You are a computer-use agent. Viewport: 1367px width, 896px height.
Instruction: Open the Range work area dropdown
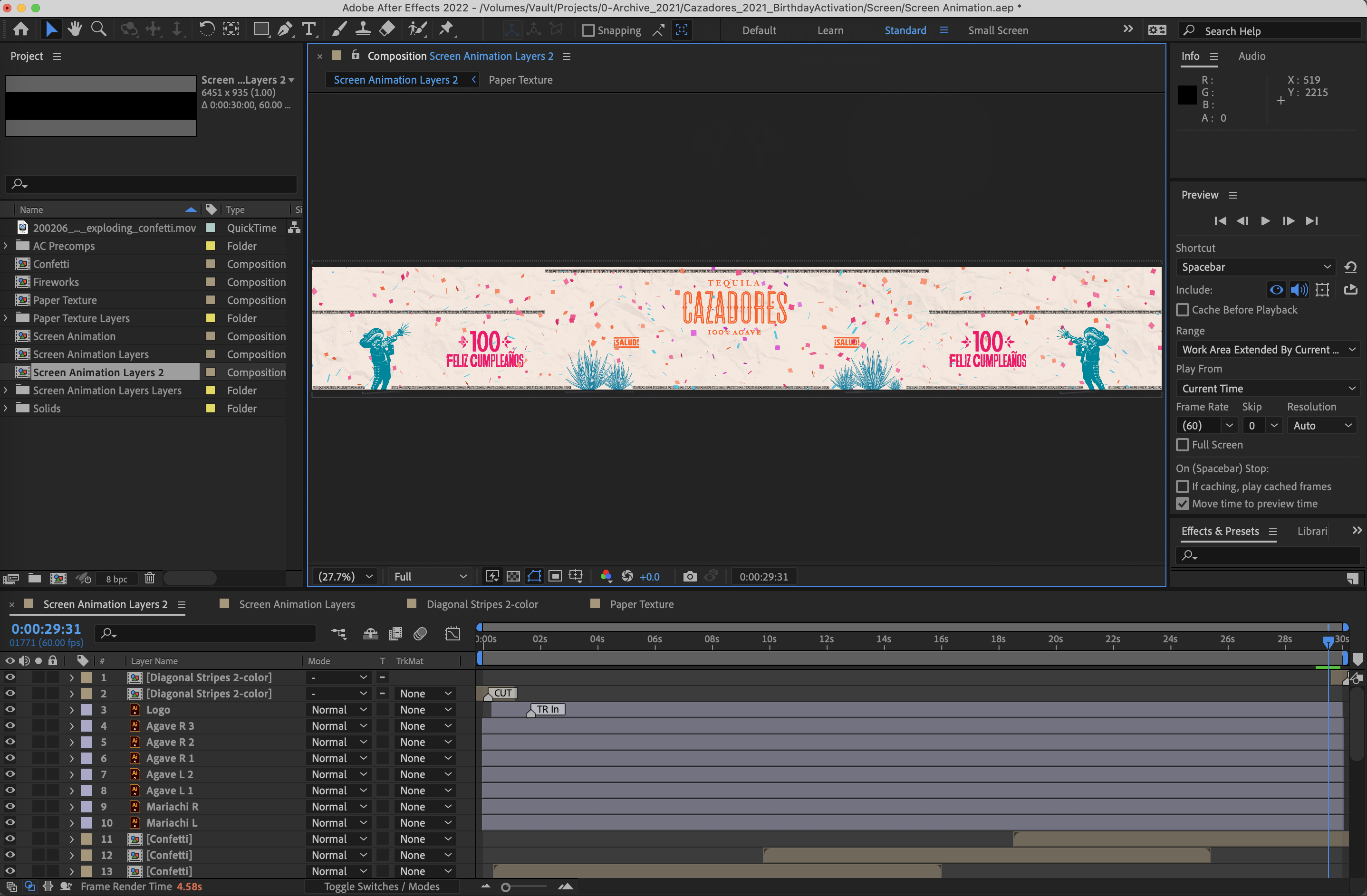coord(1268,350)
